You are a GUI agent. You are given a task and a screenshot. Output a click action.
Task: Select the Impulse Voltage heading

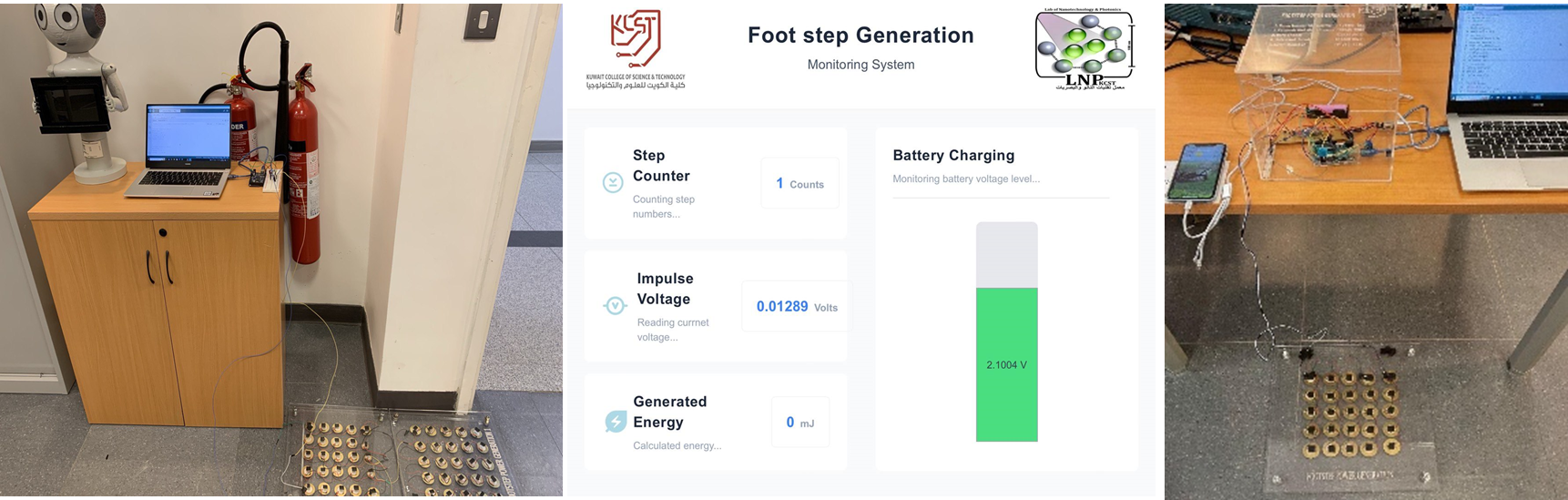665,289
